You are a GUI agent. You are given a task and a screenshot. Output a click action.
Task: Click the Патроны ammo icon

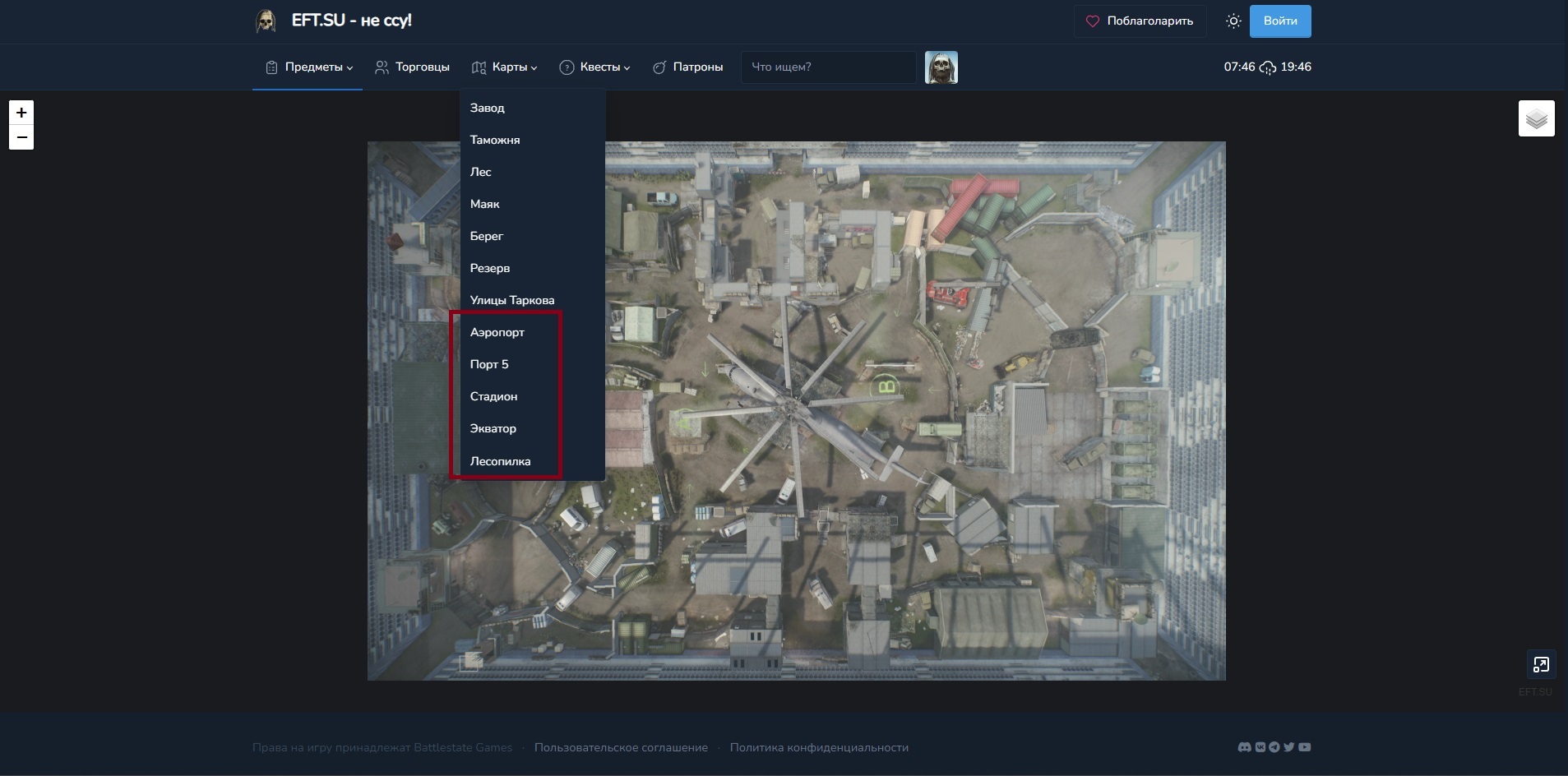click(659, 67)
